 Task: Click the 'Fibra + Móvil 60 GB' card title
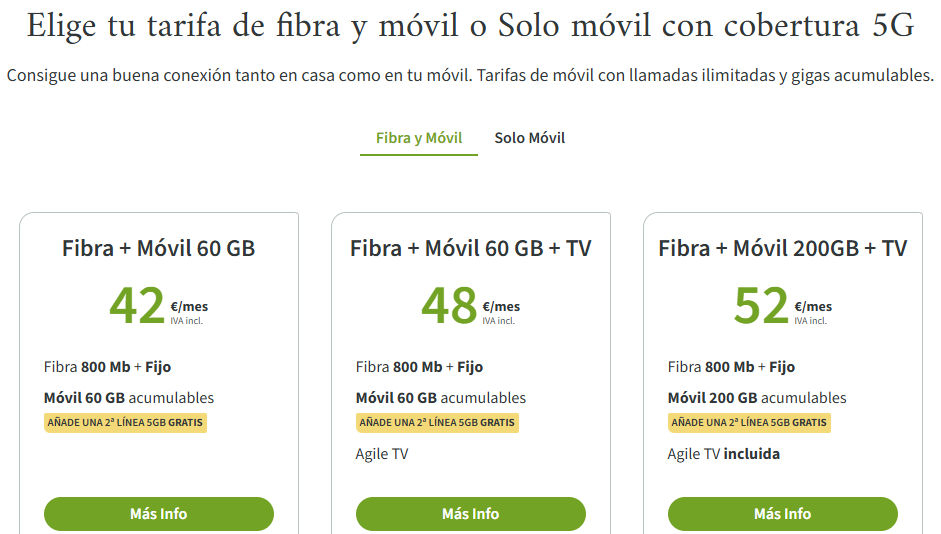[158, 248]
